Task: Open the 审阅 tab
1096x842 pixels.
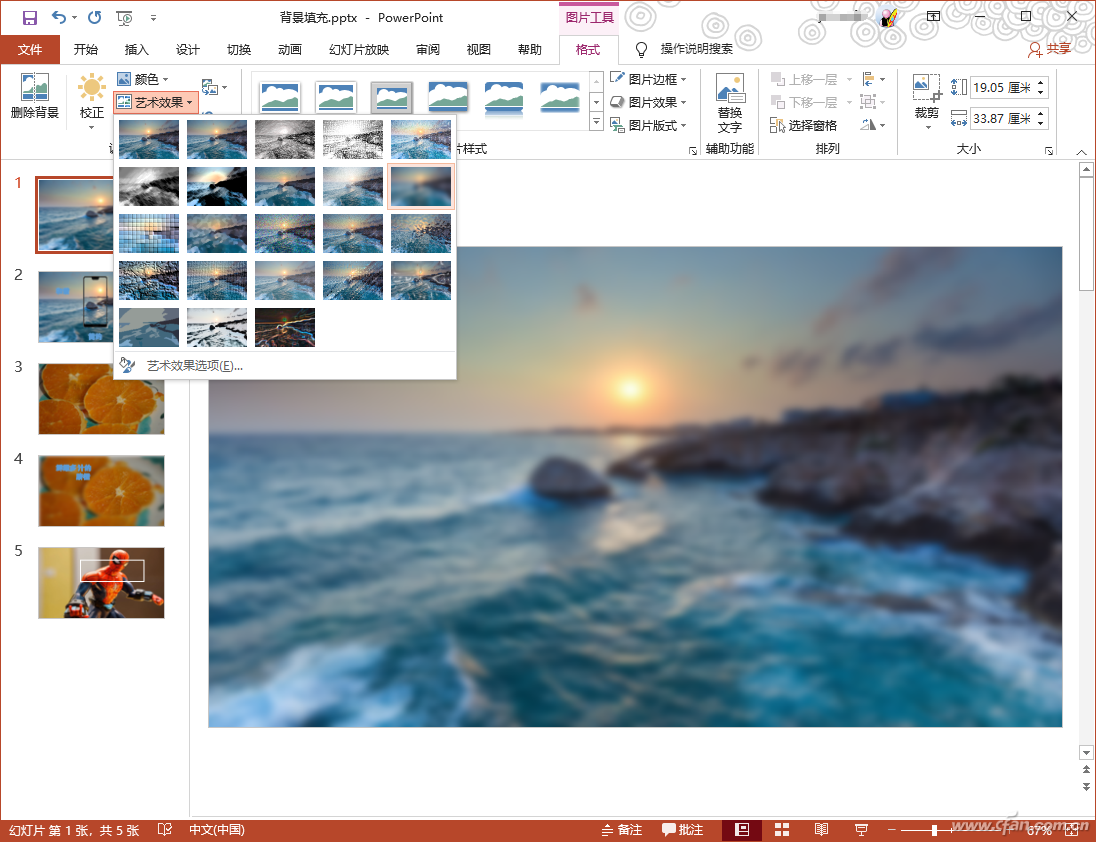Action: pos(427,50)
